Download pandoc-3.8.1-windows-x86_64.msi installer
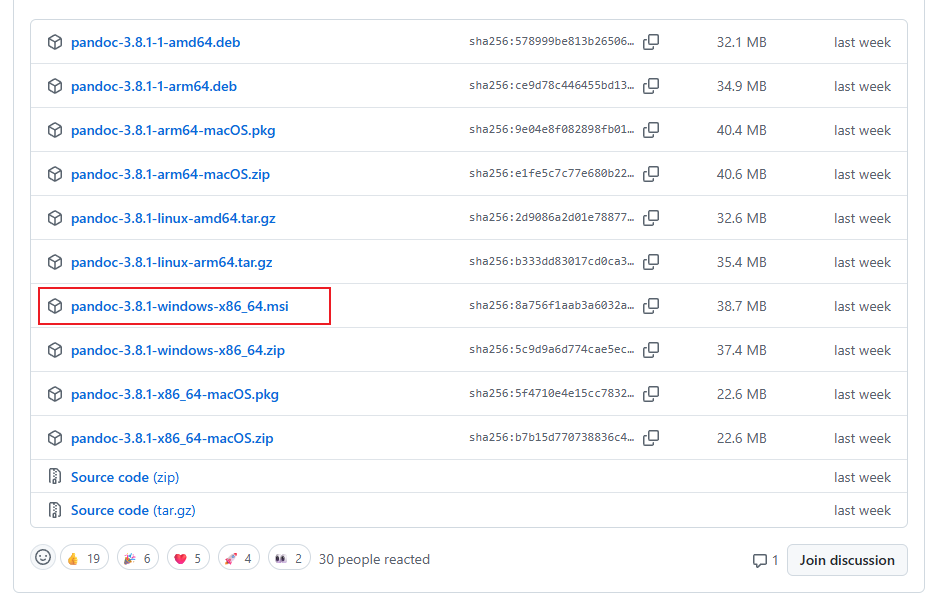Screen dimensions: 938x605 point(179,306)
